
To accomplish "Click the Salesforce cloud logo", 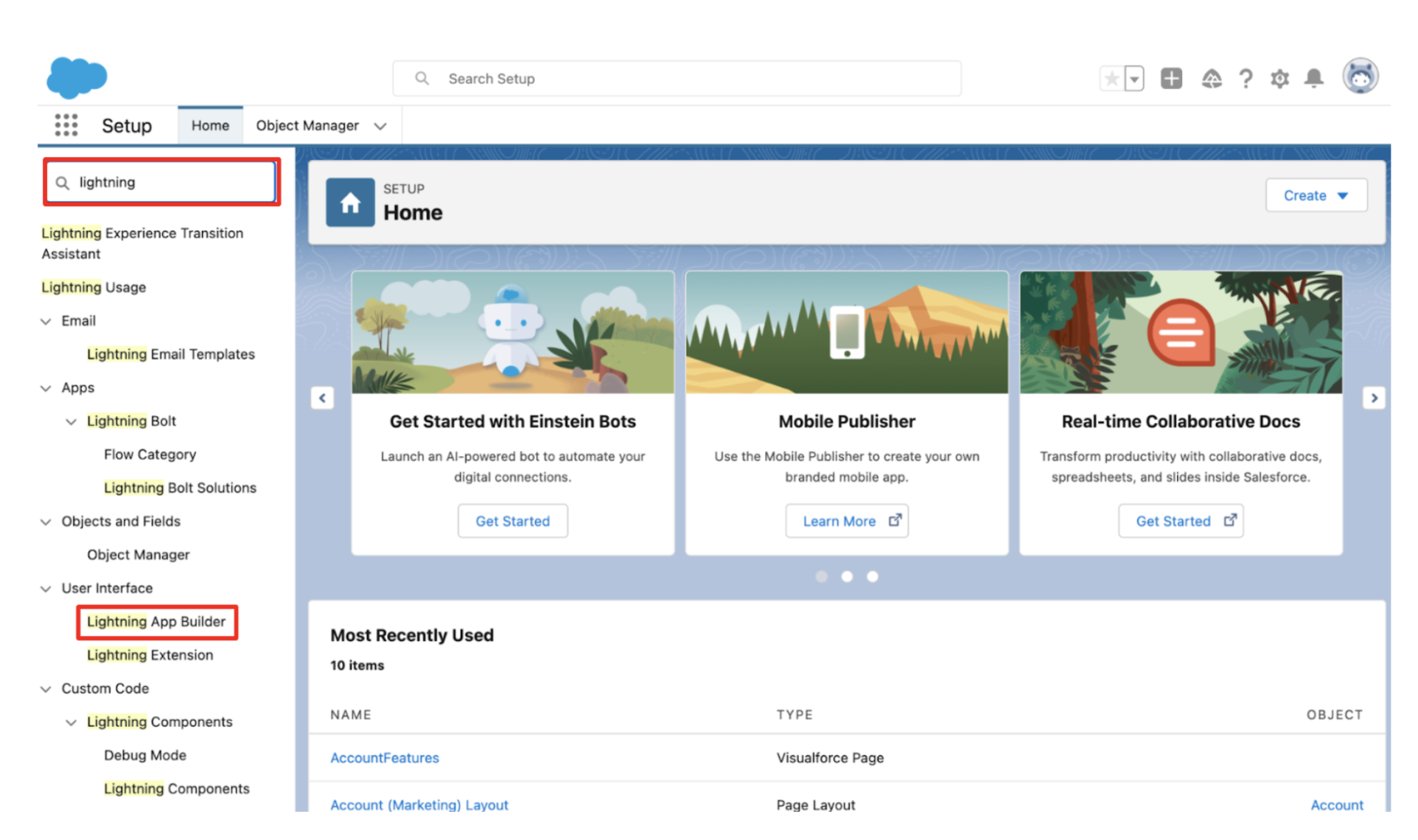I will [x=77, y=77].
